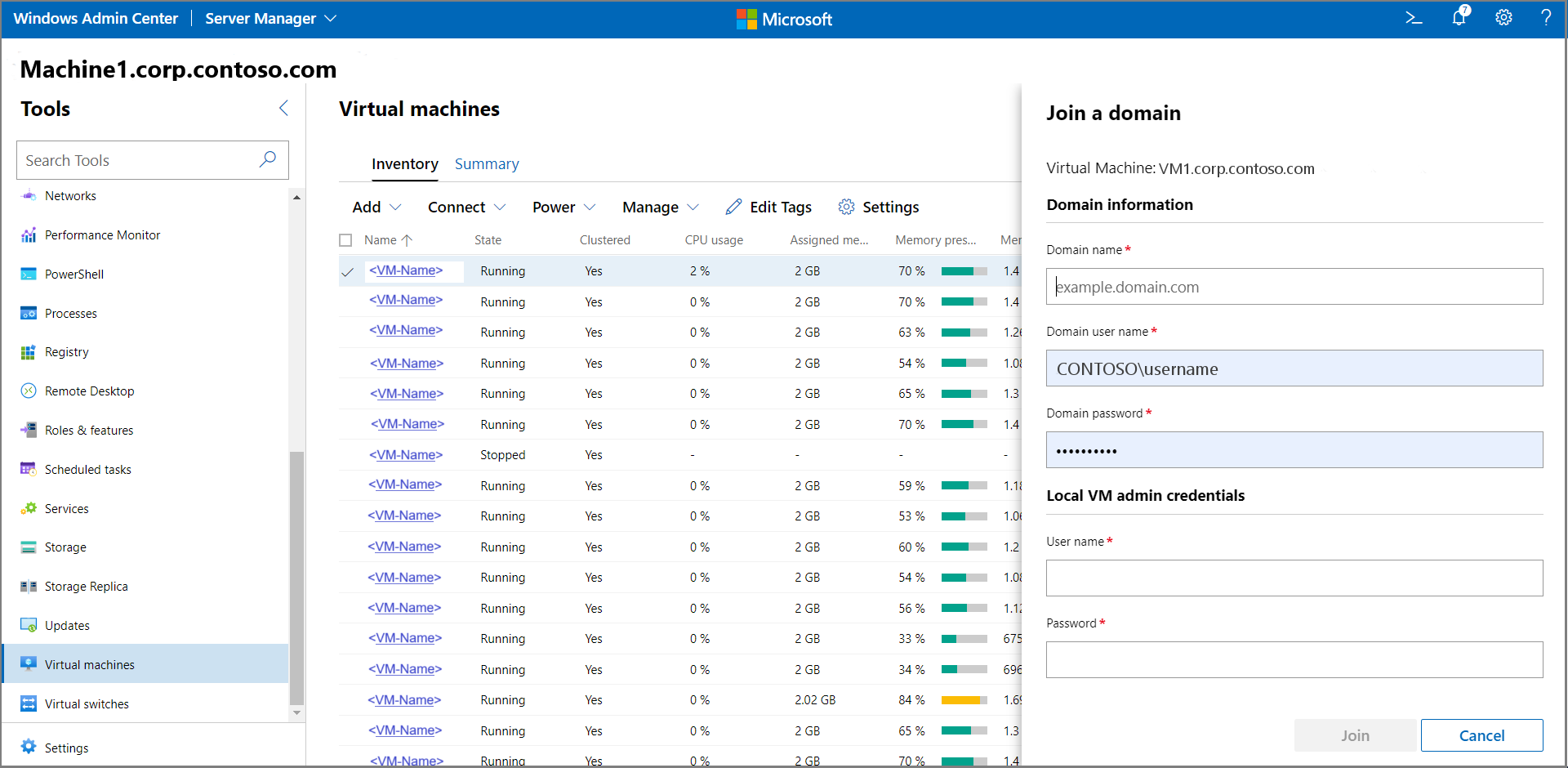Click Cancel in Join a domain panel
This screenshot has height=768, width=1568.
point(1481,735)
